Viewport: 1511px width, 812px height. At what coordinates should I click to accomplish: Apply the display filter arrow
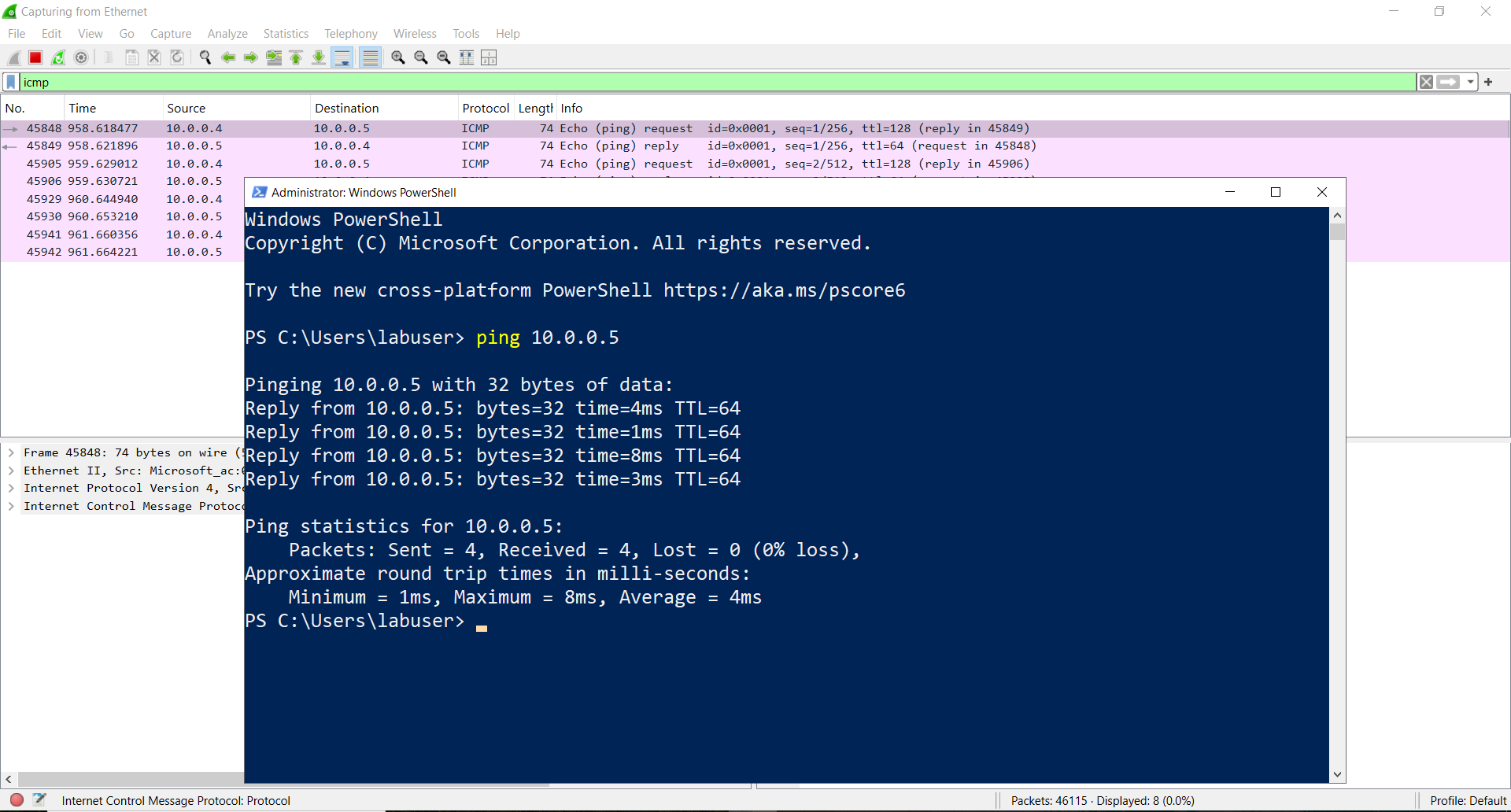tap(1448, 82)
